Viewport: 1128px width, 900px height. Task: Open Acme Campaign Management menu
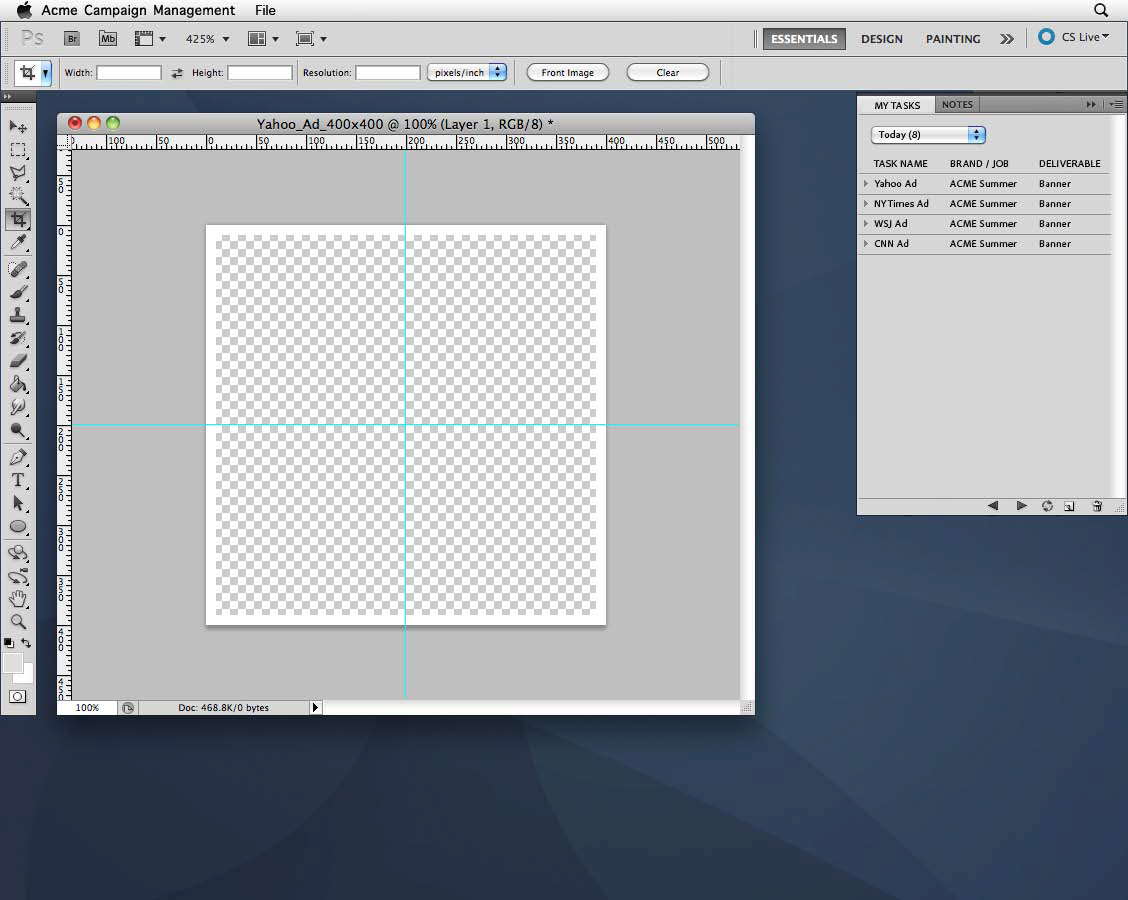(138, 10)
